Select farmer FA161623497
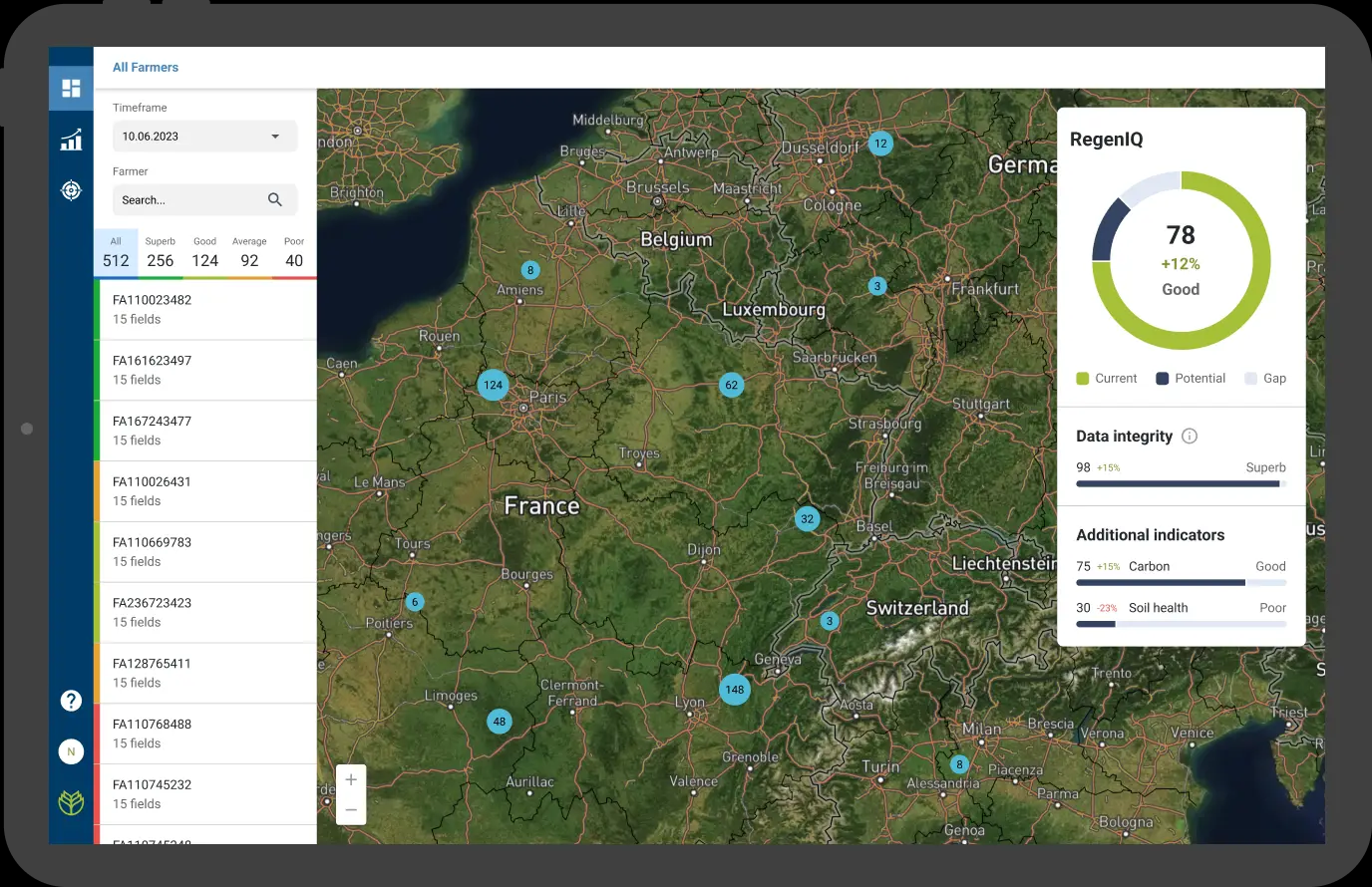The width and height of the screenshot is (1372, 887). click(x=205, y=371)
